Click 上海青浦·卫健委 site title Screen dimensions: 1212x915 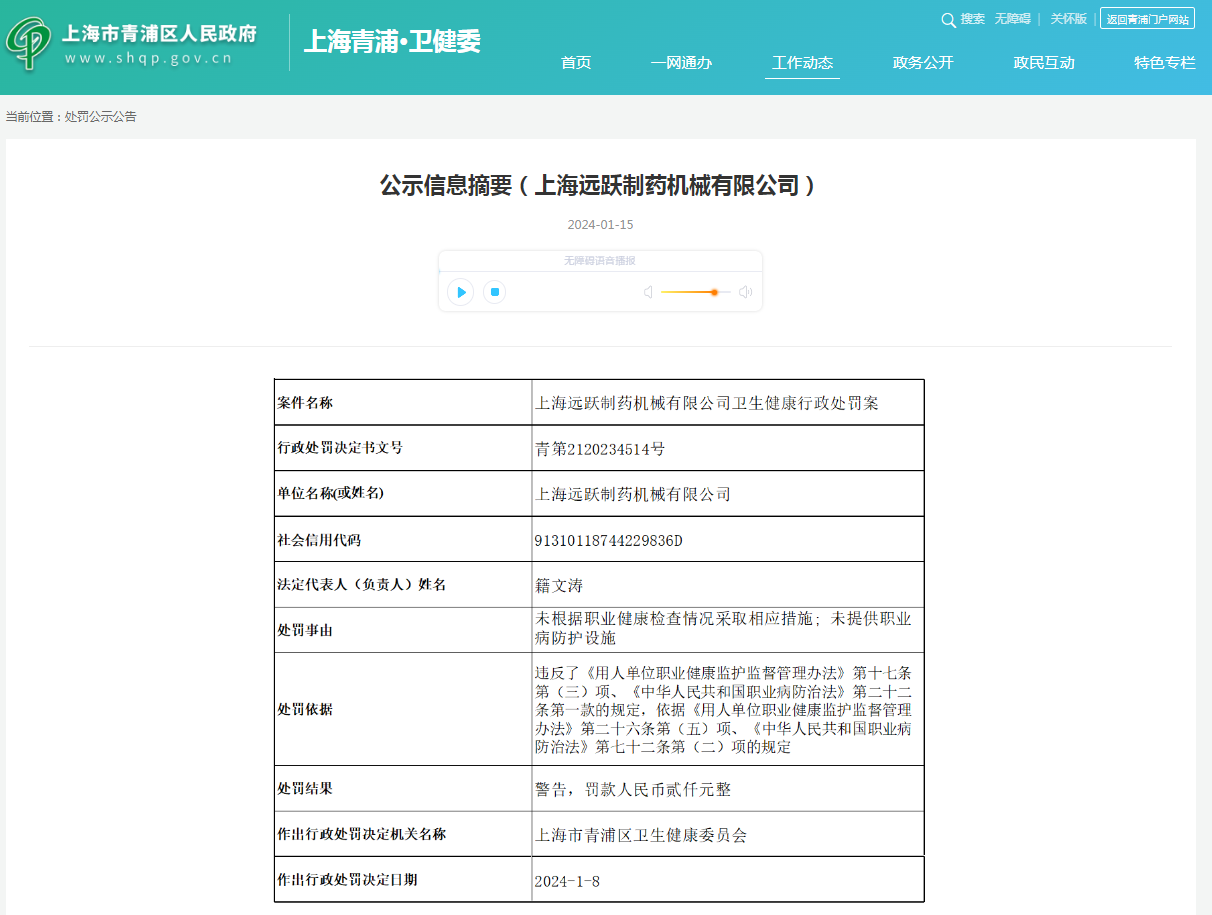click(392, 41)
